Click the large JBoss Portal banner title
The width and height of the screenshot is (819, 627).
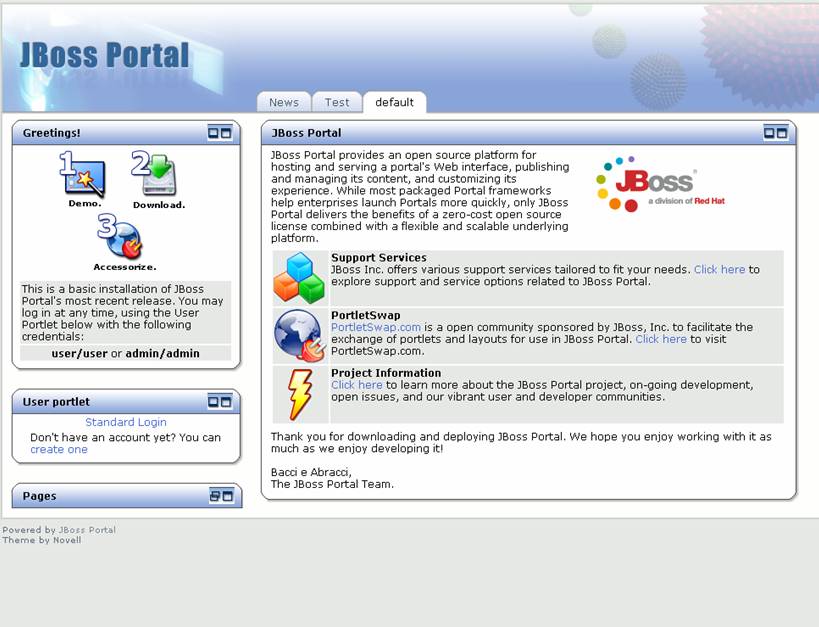[104, 55]
